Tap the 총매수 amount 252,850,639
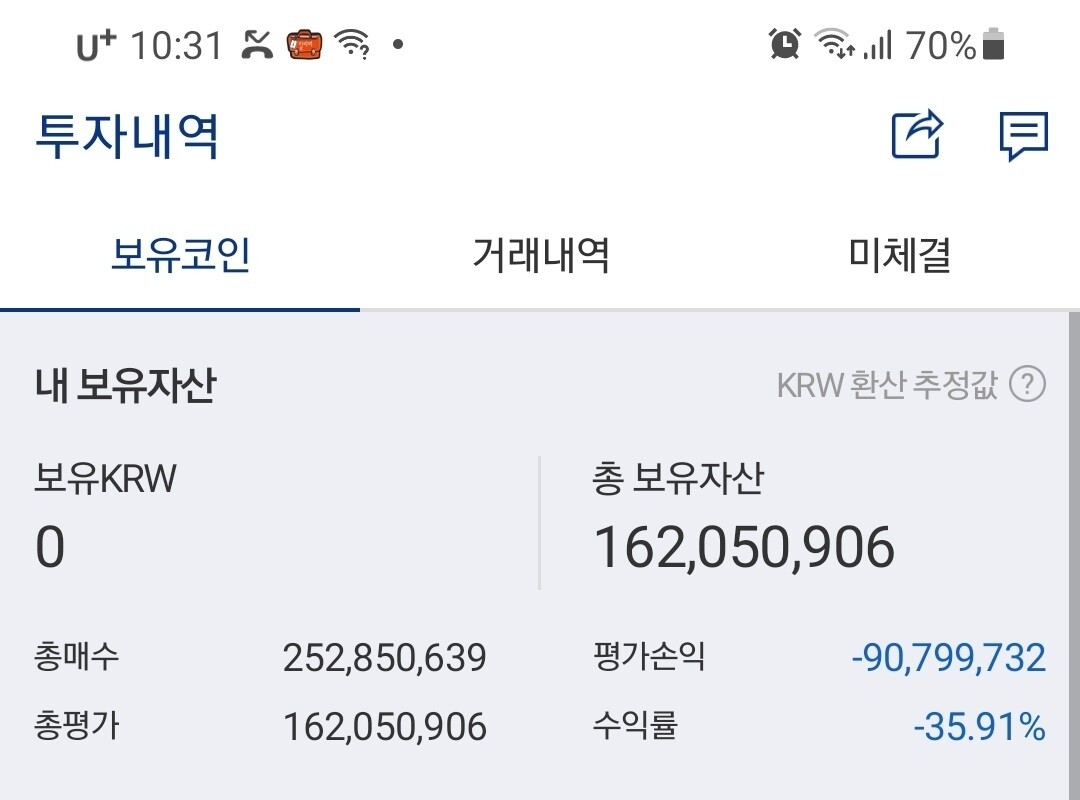 point(385,657)
